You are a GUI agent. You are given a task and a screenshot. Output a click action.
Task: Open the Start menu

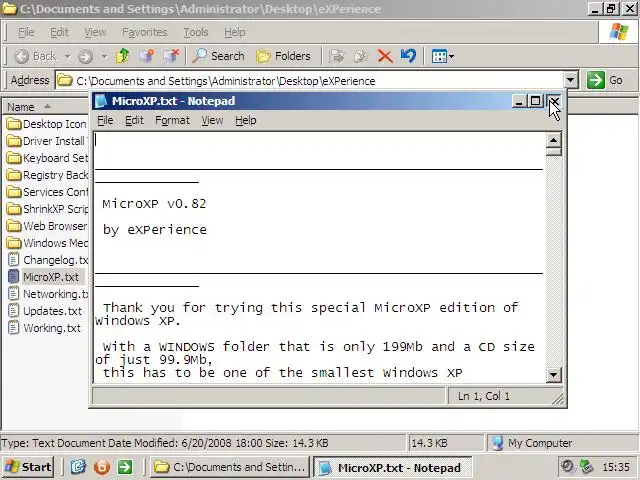point(28,467)
